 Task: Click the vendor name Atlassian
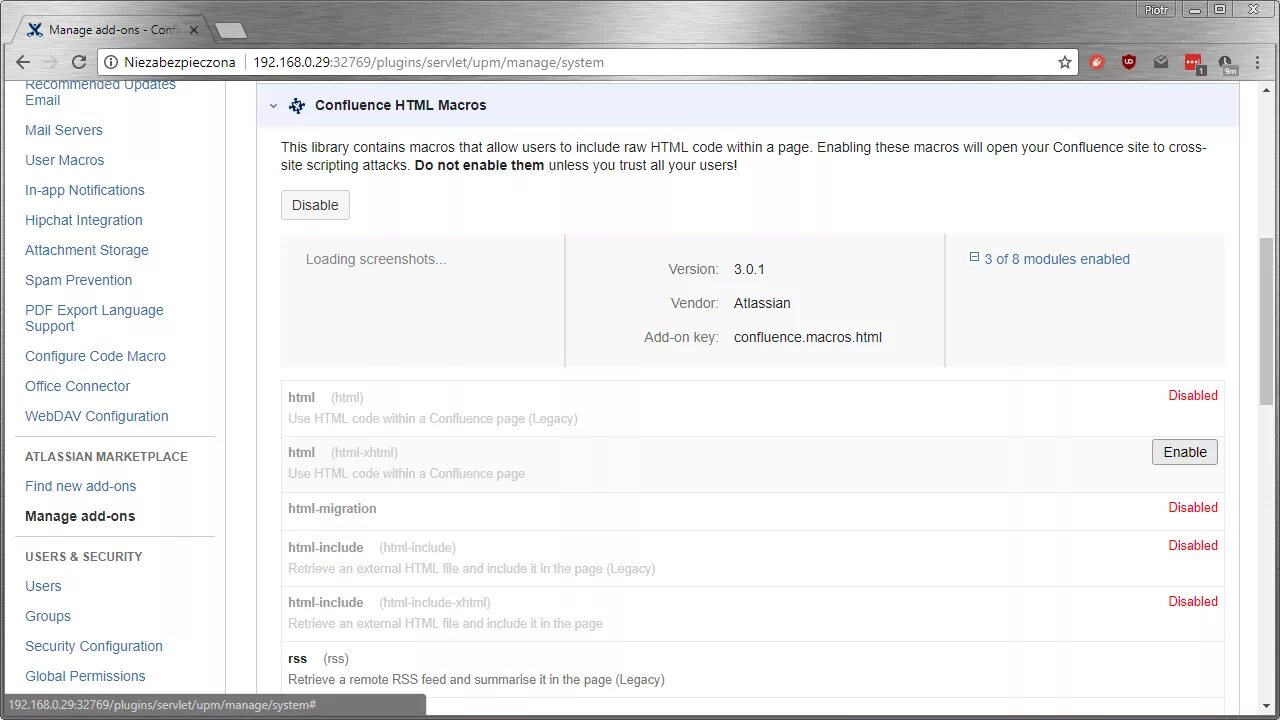point(762,303)
